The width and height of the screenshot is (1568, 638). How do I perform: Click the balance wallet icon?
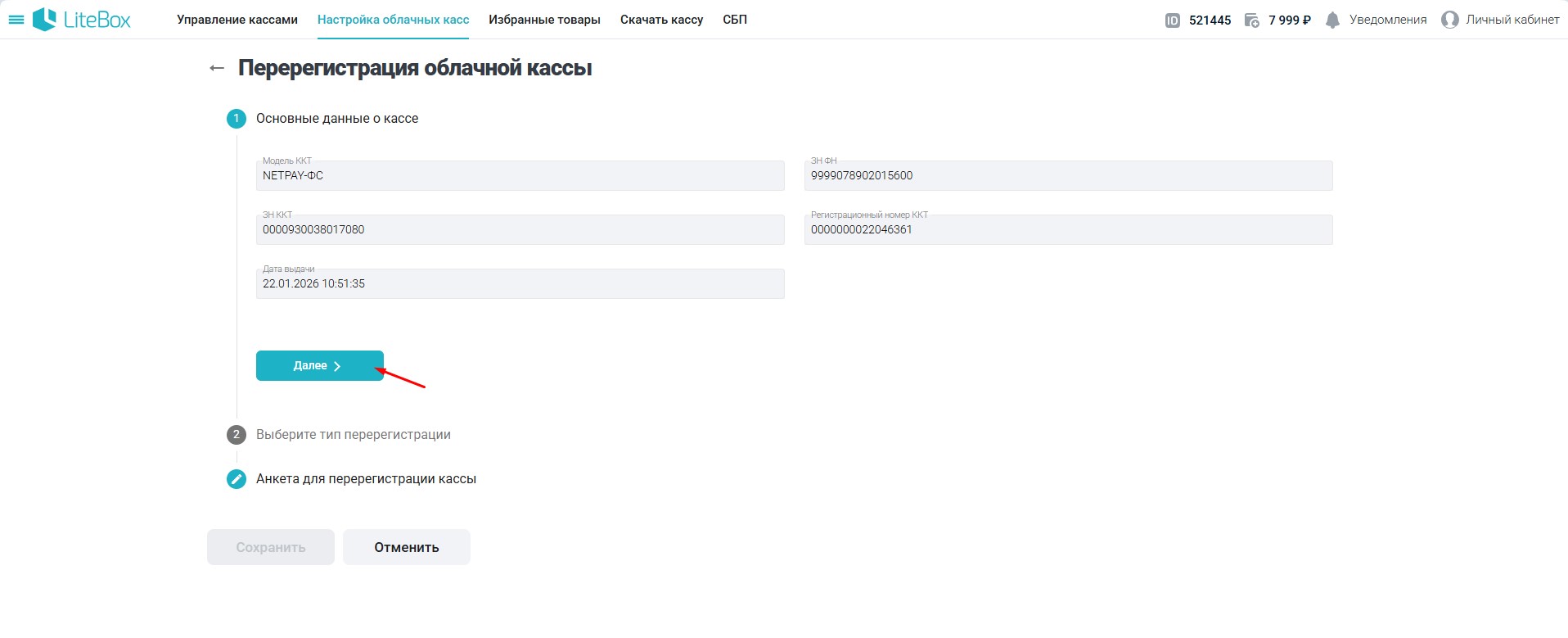1251,20
